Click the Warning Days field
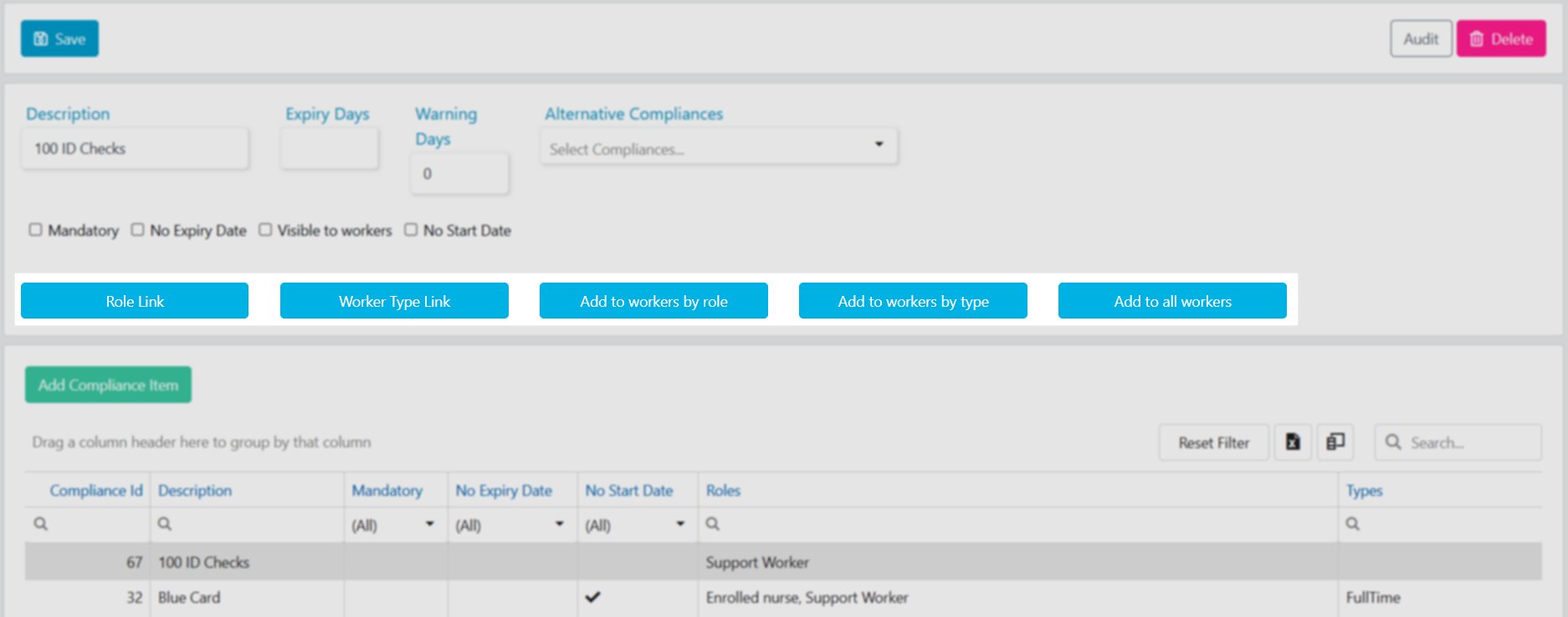Screen dimensions: 1568x617 point(459,174)
